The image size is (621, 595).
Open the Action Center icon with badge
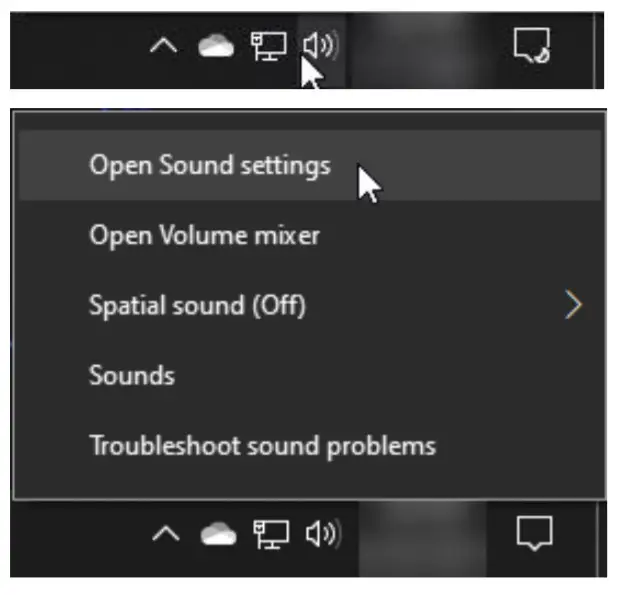(531, 45)
